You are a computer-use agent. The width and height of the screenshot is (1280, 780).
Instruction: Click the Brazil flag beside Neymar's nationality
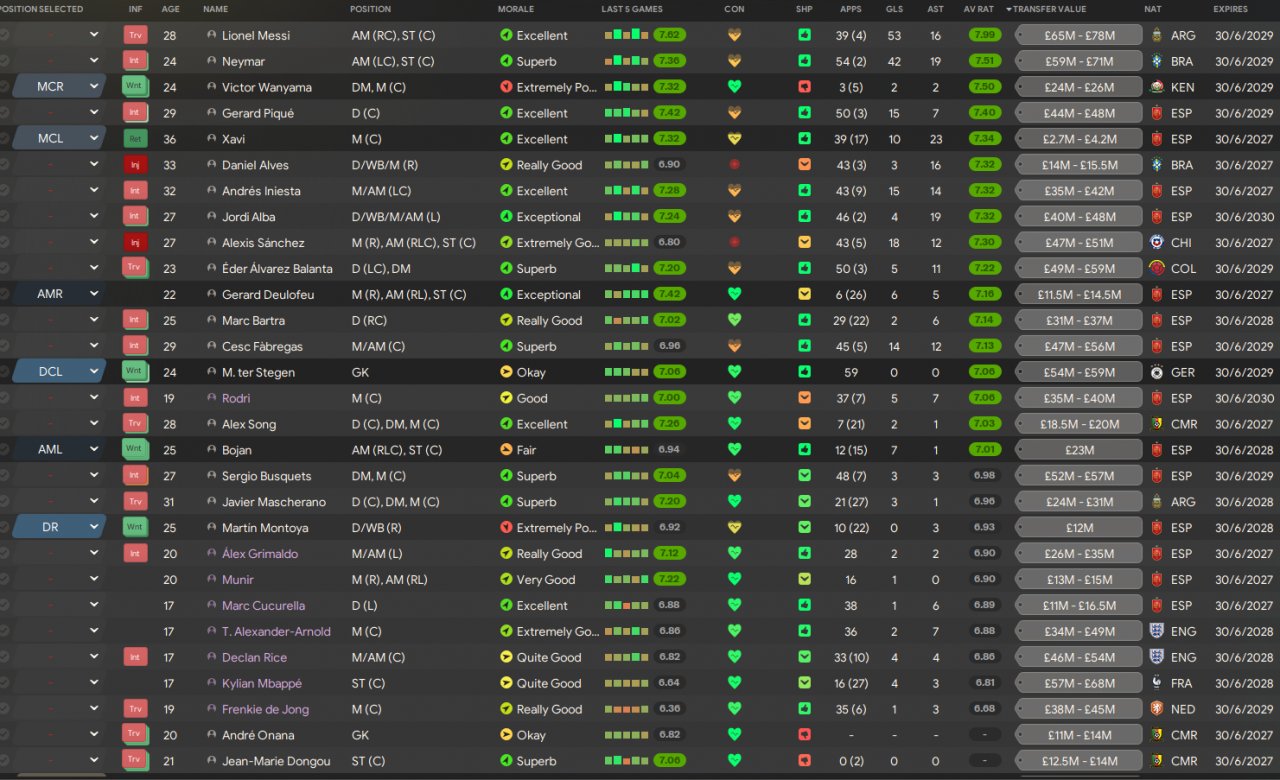1157,61
